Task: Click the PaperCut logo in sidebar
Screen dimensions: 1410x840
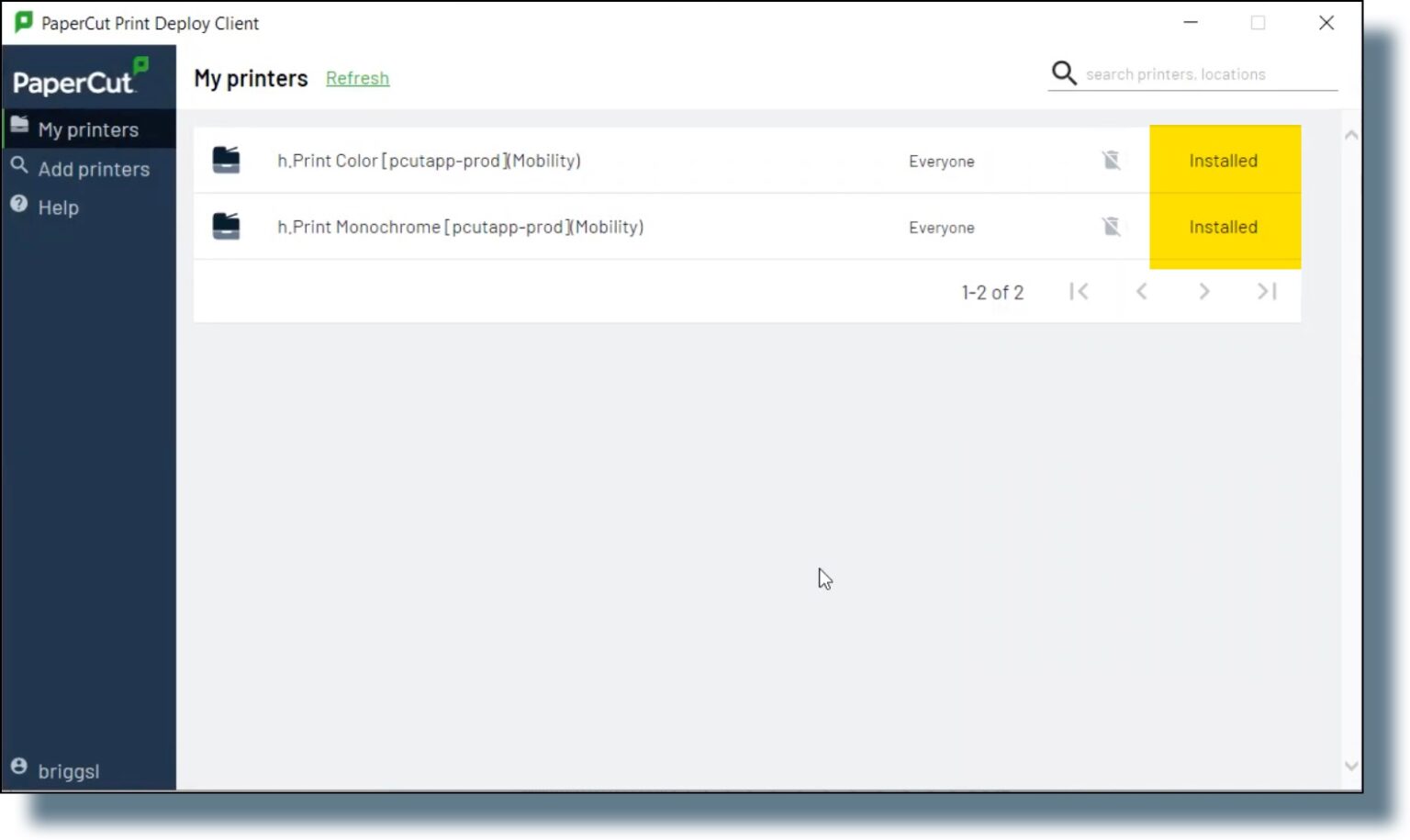Action: [79, 79]
